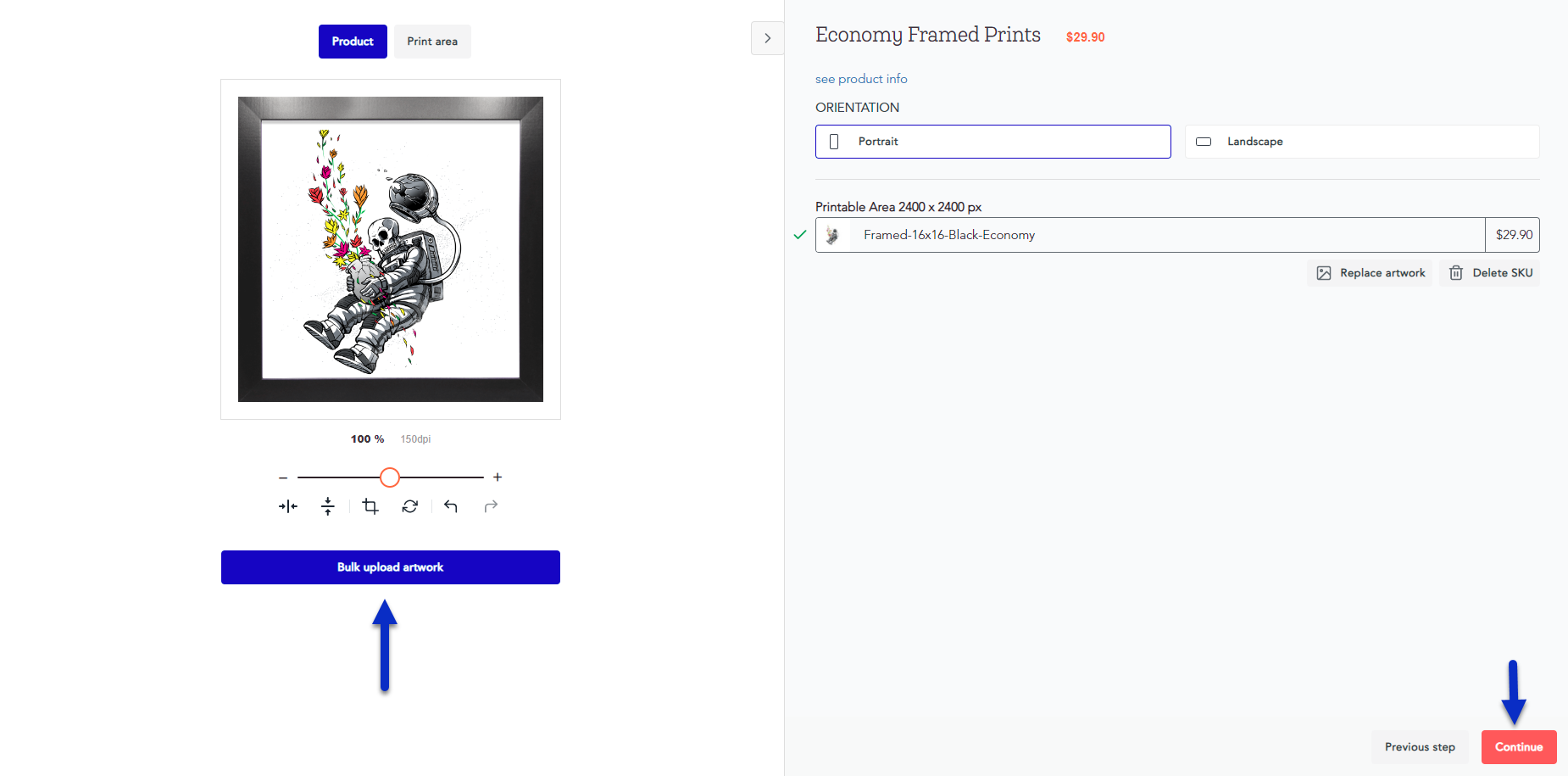Switch to the Product tab
This screenshot has width=1568, height=776.
pyautogui.click(x=353, y=42)
